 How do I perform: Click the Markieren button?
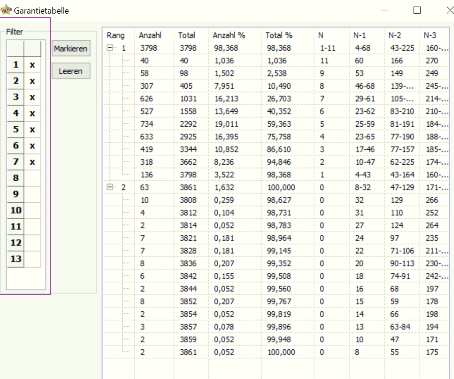point(71,49)
